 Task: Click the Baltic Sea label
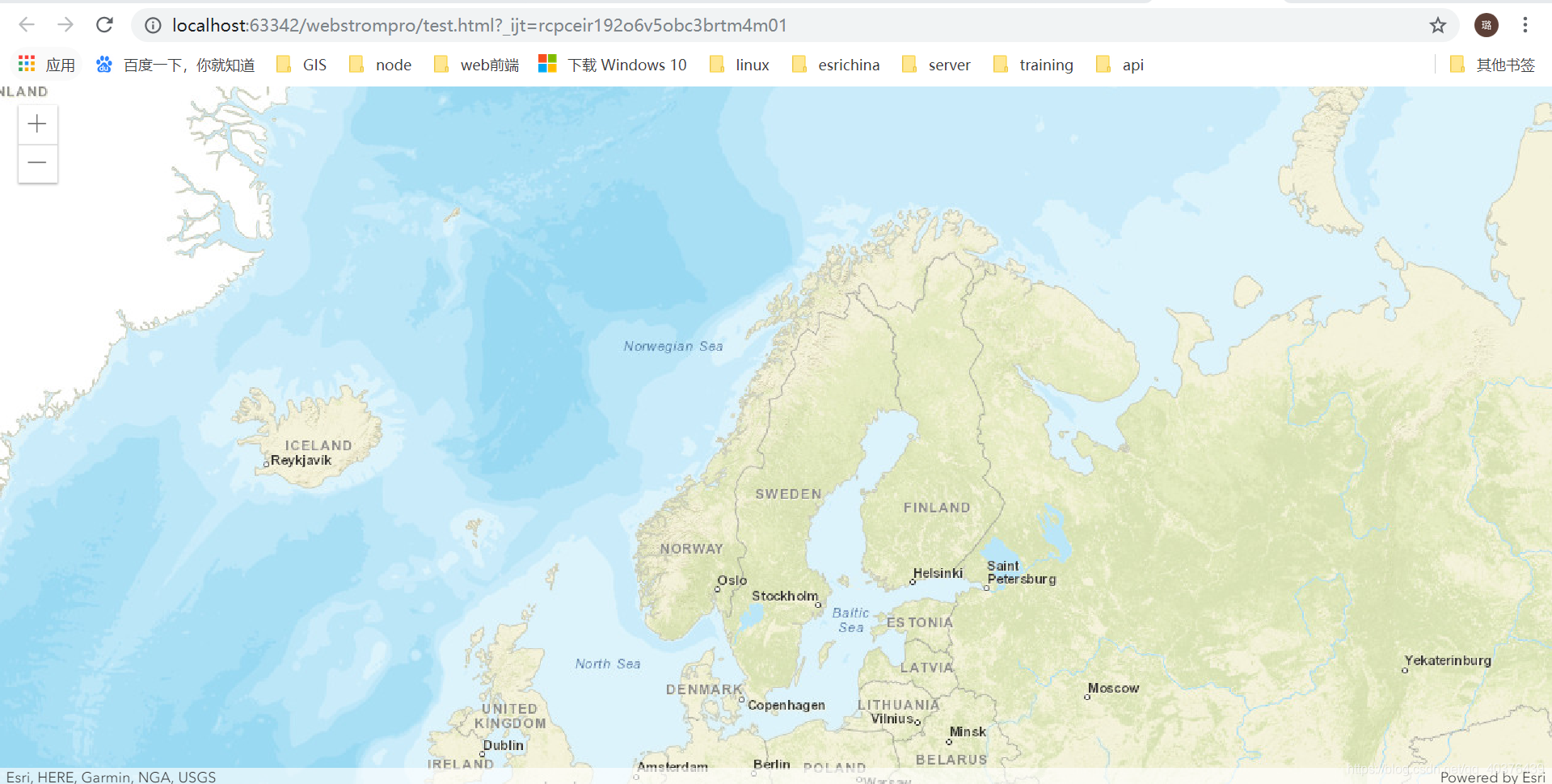point(850,620)
